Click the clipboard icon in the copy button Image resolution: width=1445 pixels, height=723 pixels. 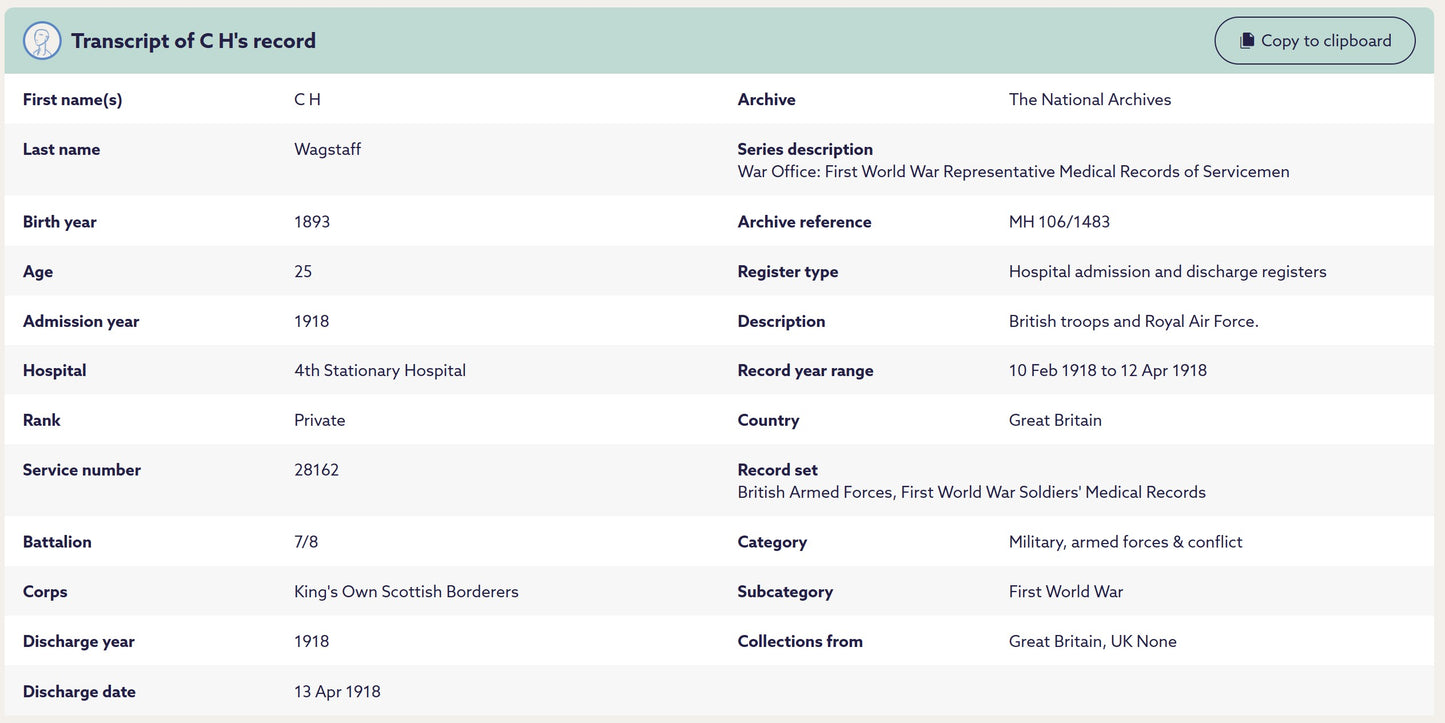[x=1246, y=41]
